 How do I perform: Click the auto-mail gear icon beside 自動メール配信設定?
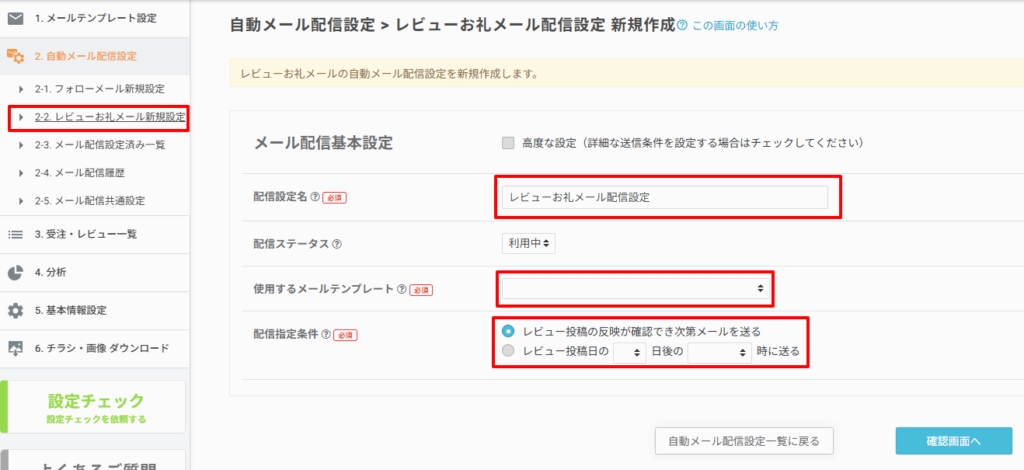coord(15,56)
